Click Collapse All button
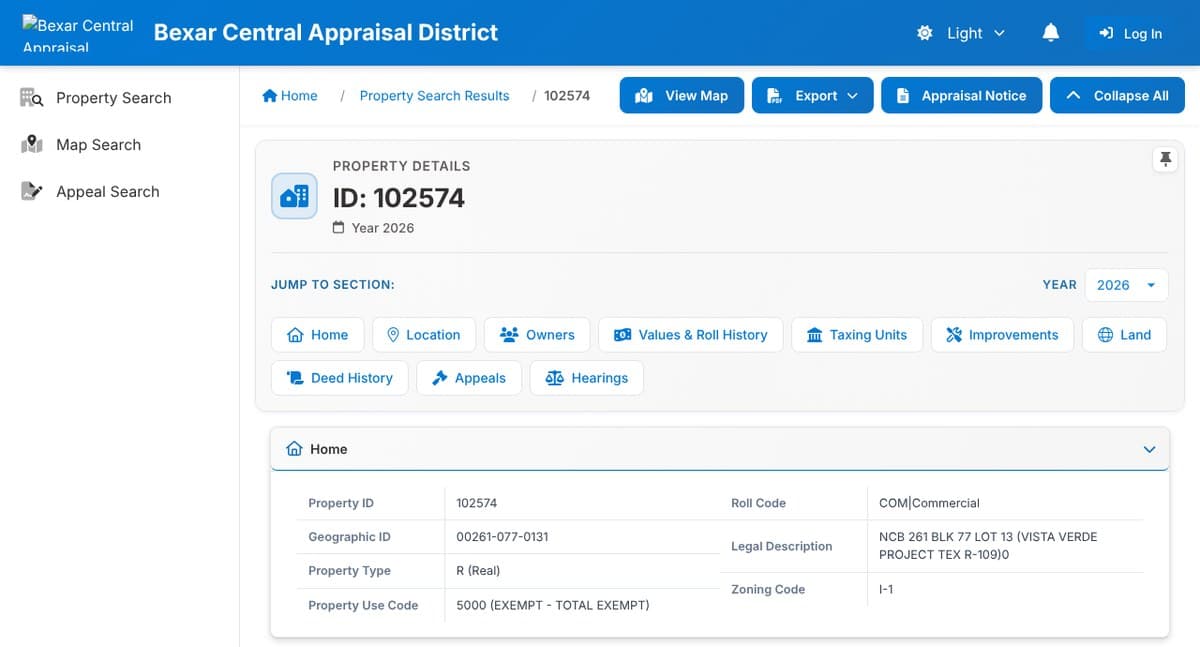Screen dimensions: 1200x647 [1117, 96]
